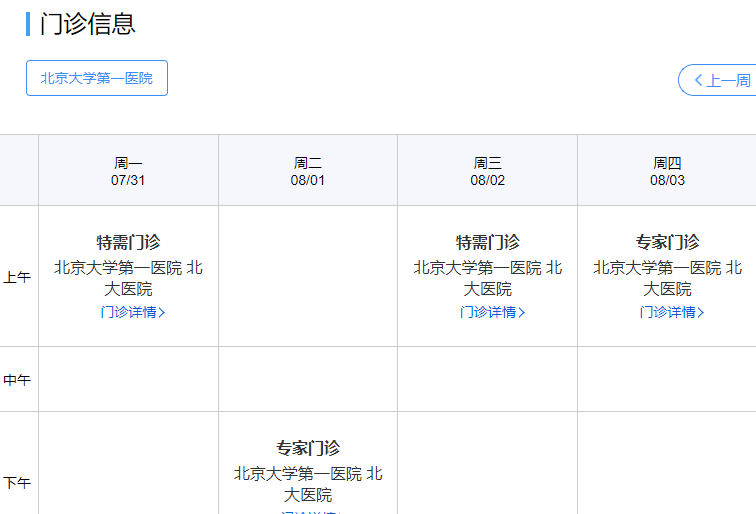756x514 pixels.
Task: Click the Wednesday morning 特需门诊 title
Action: coord(487,242)
